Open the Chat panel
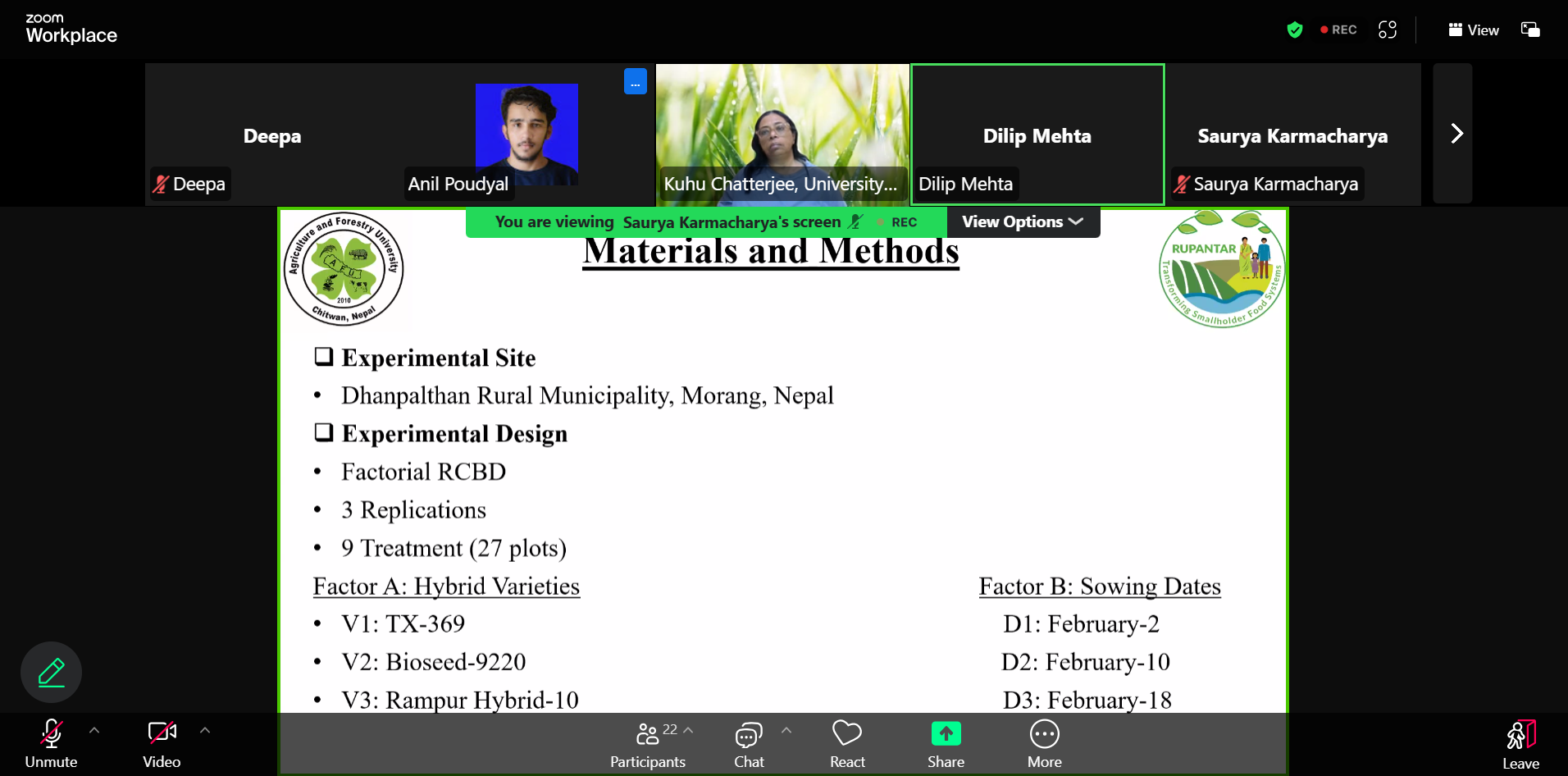Image resolution: width=1568 pixels, height=776 pixels. pos(749,744)
